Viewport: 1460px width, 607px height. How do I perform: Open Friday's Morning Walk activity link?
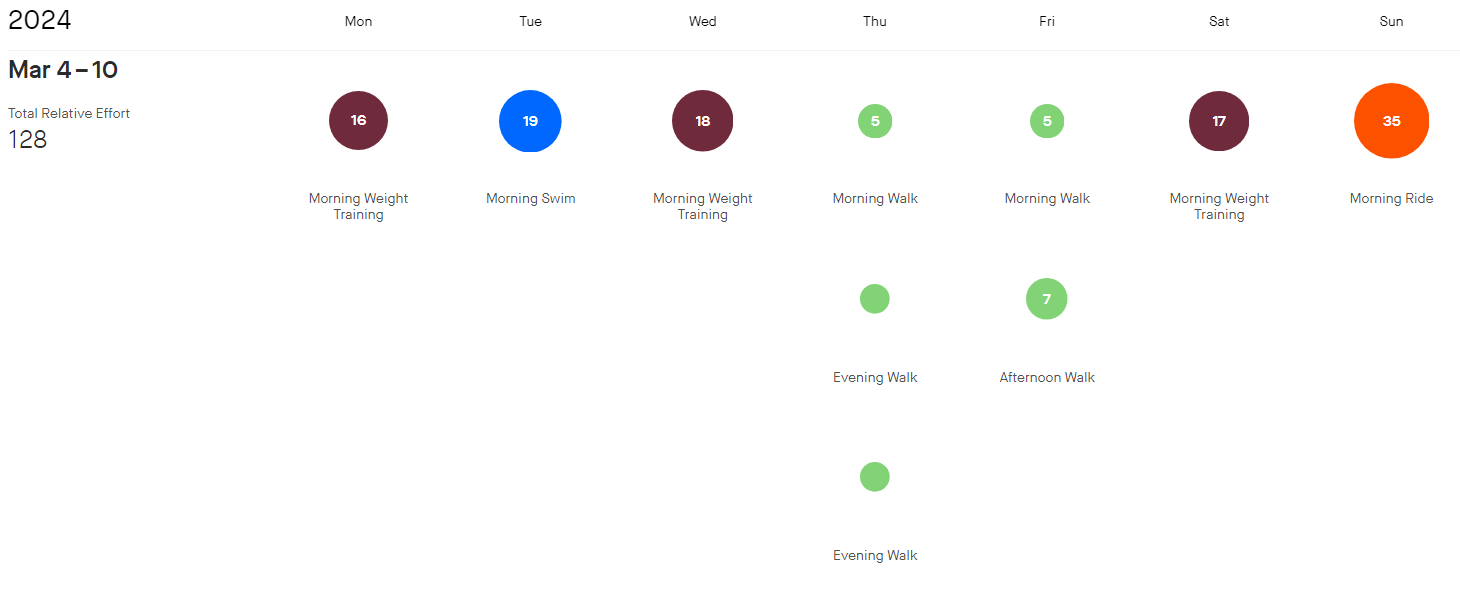[1047, 198]
